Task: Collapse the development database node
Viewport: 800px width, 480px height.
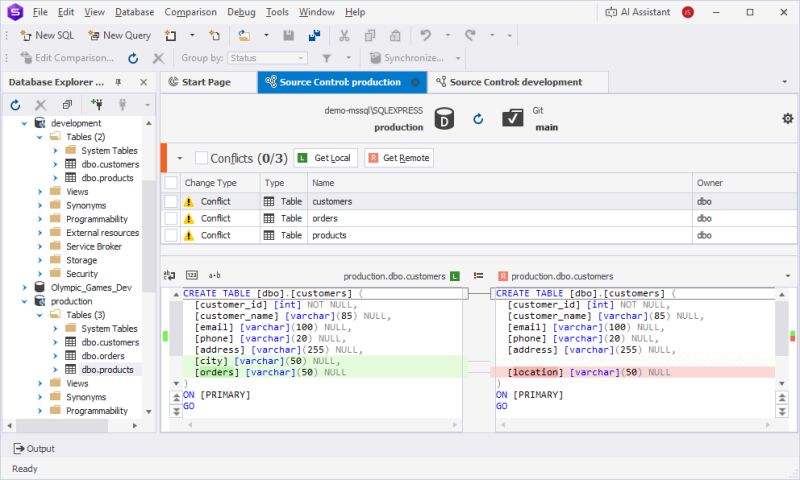Action: tap(25, 123)
